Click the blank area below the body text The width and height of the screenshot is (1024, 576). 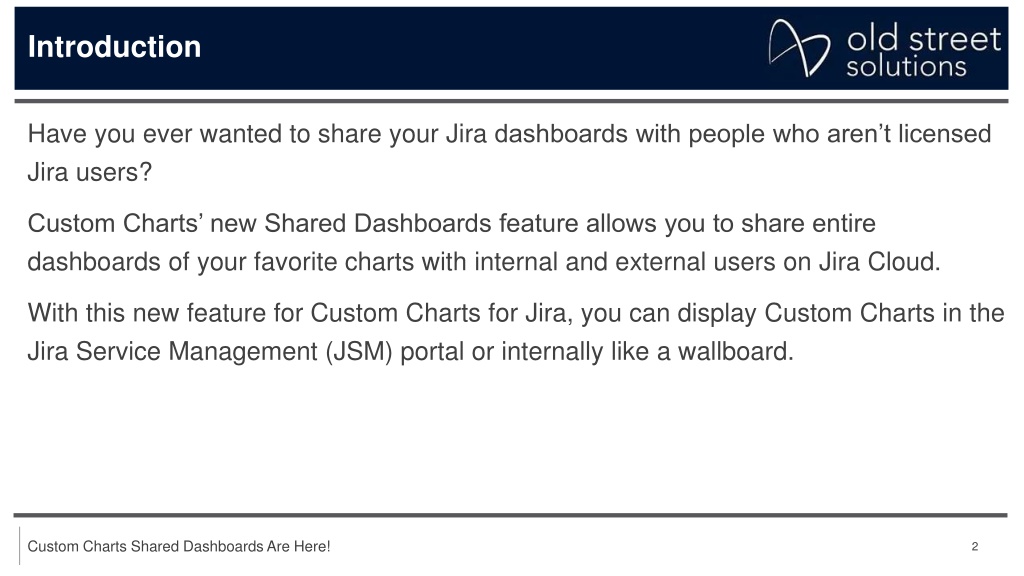pyautogui.click(x=511, y=439)
